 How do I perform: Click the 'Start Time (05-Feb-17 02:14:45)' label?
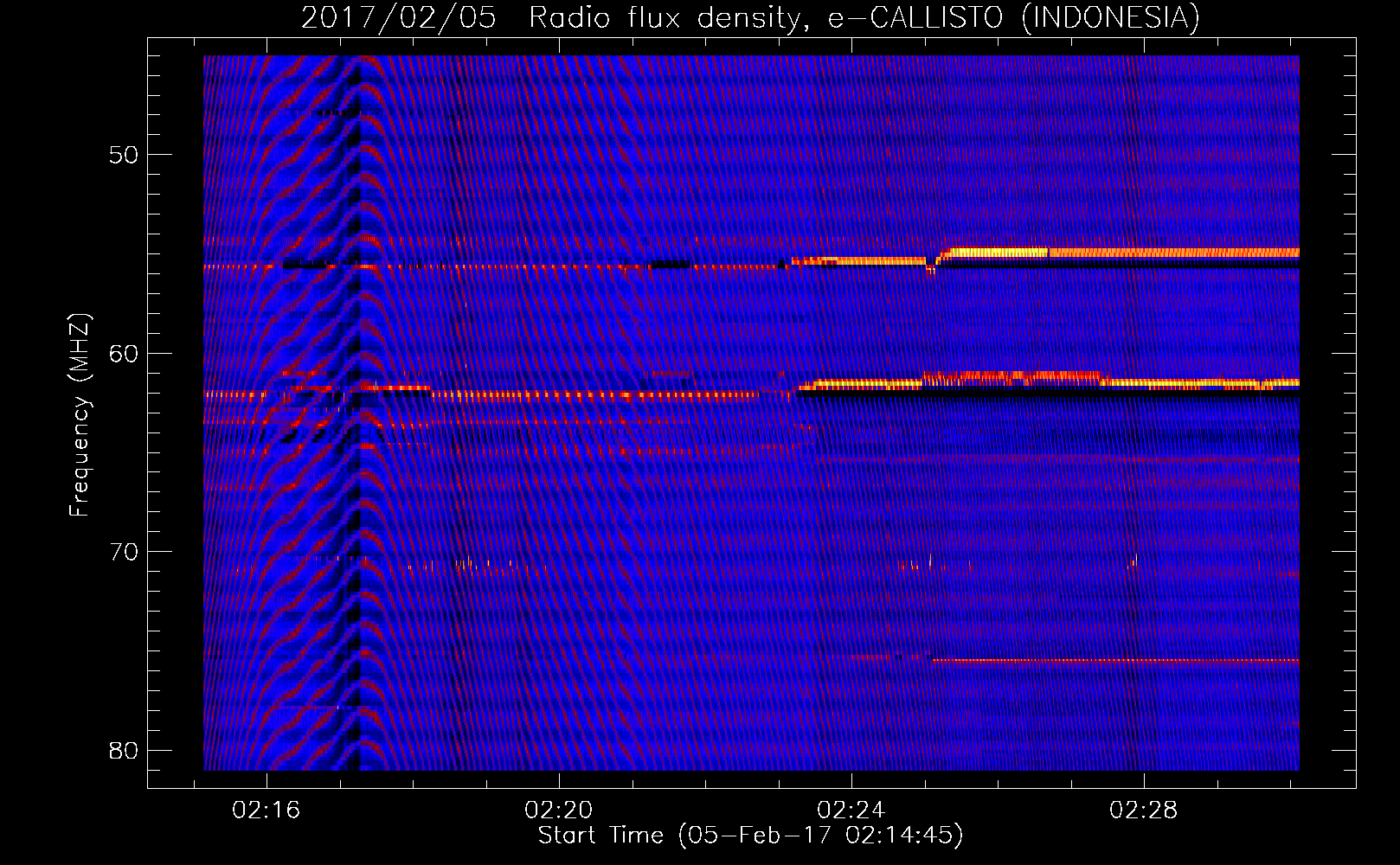click(750, 836)
